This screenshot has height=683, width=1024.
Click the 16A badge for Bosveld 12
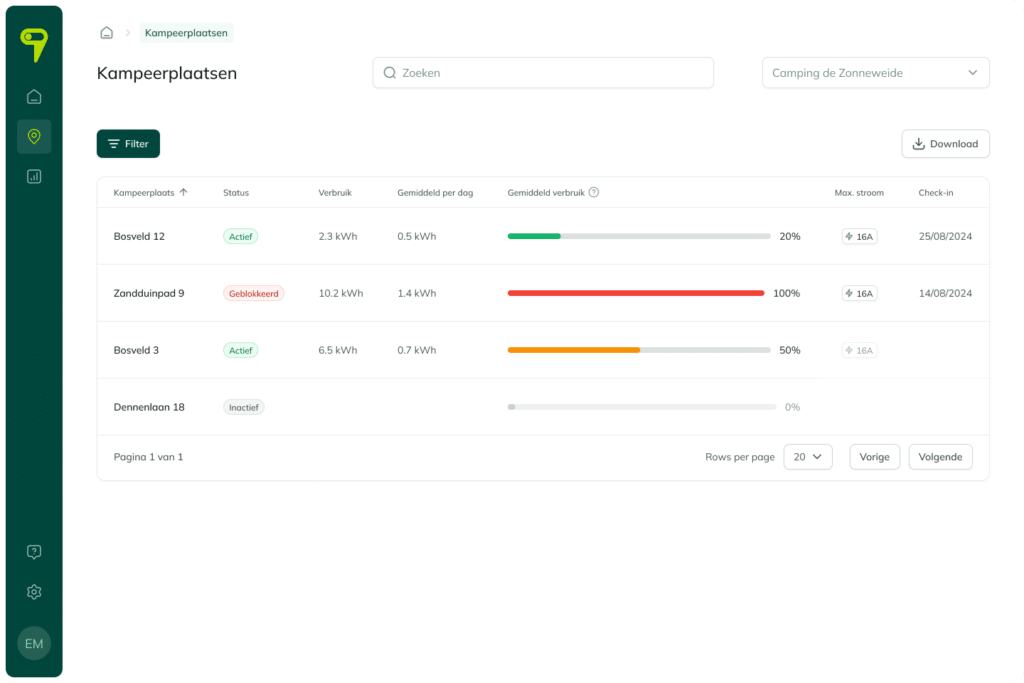[x=859, y=237]
